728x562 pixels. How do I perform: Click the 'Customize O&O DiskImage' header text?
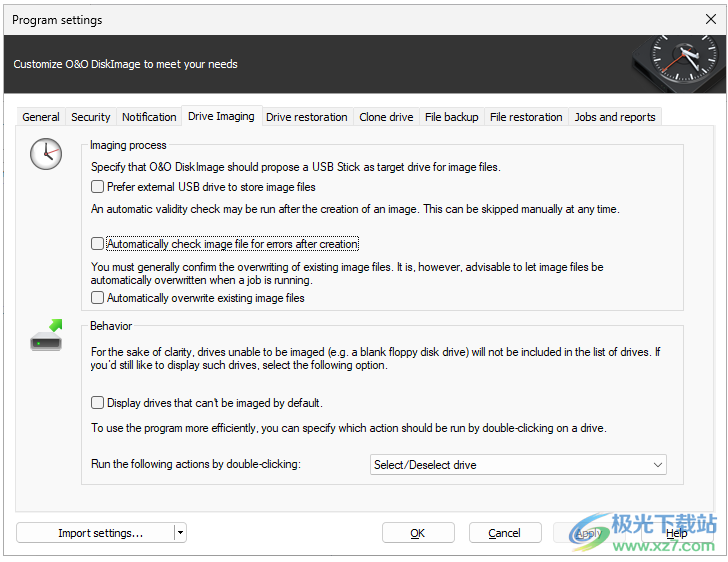pos(125,64)
